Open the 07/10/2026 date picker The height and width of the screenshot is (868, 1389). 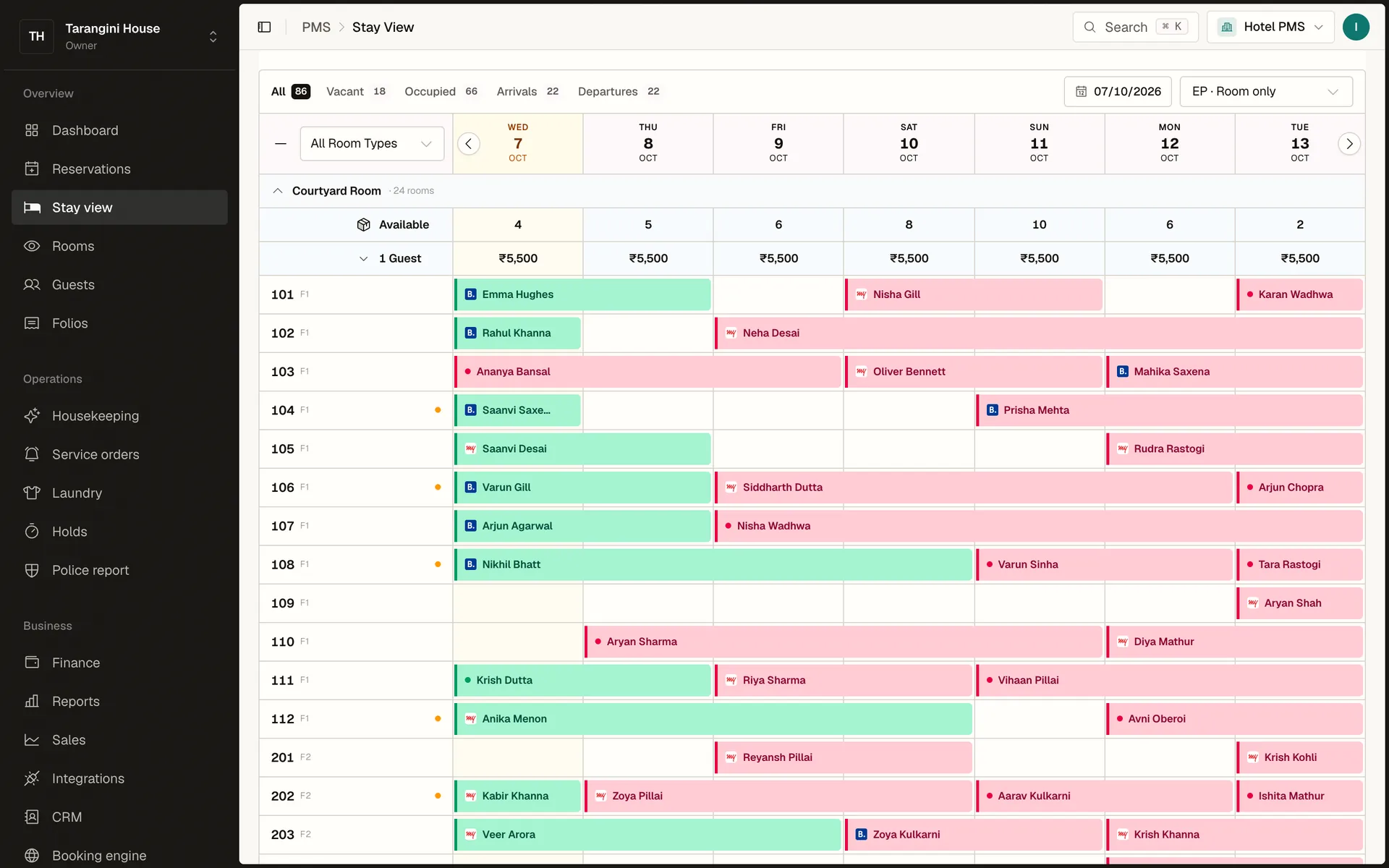click(x=1118, y=91)
